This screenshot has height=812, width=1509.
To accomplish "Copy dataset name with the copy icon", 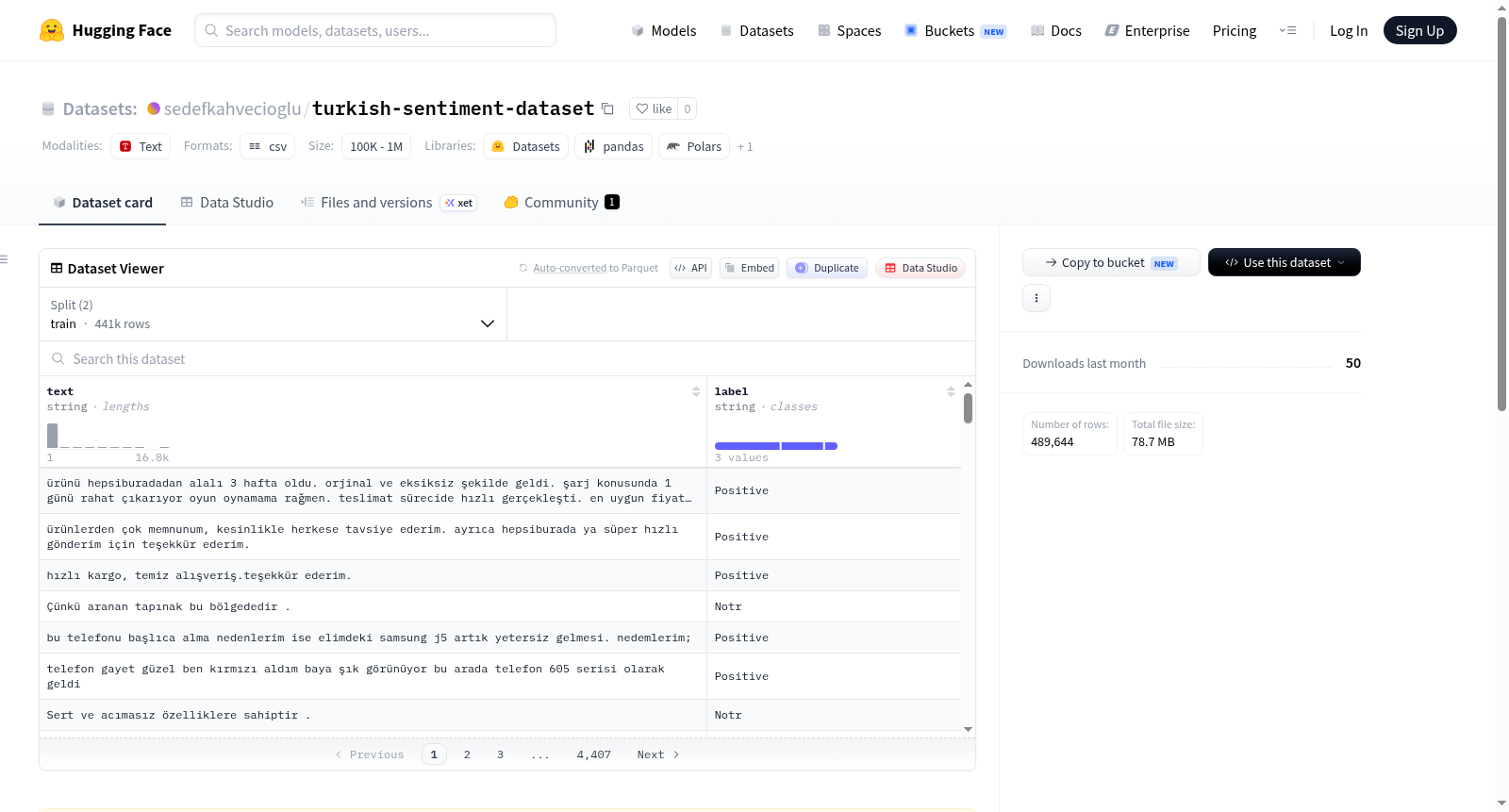I will pos(607,108).
